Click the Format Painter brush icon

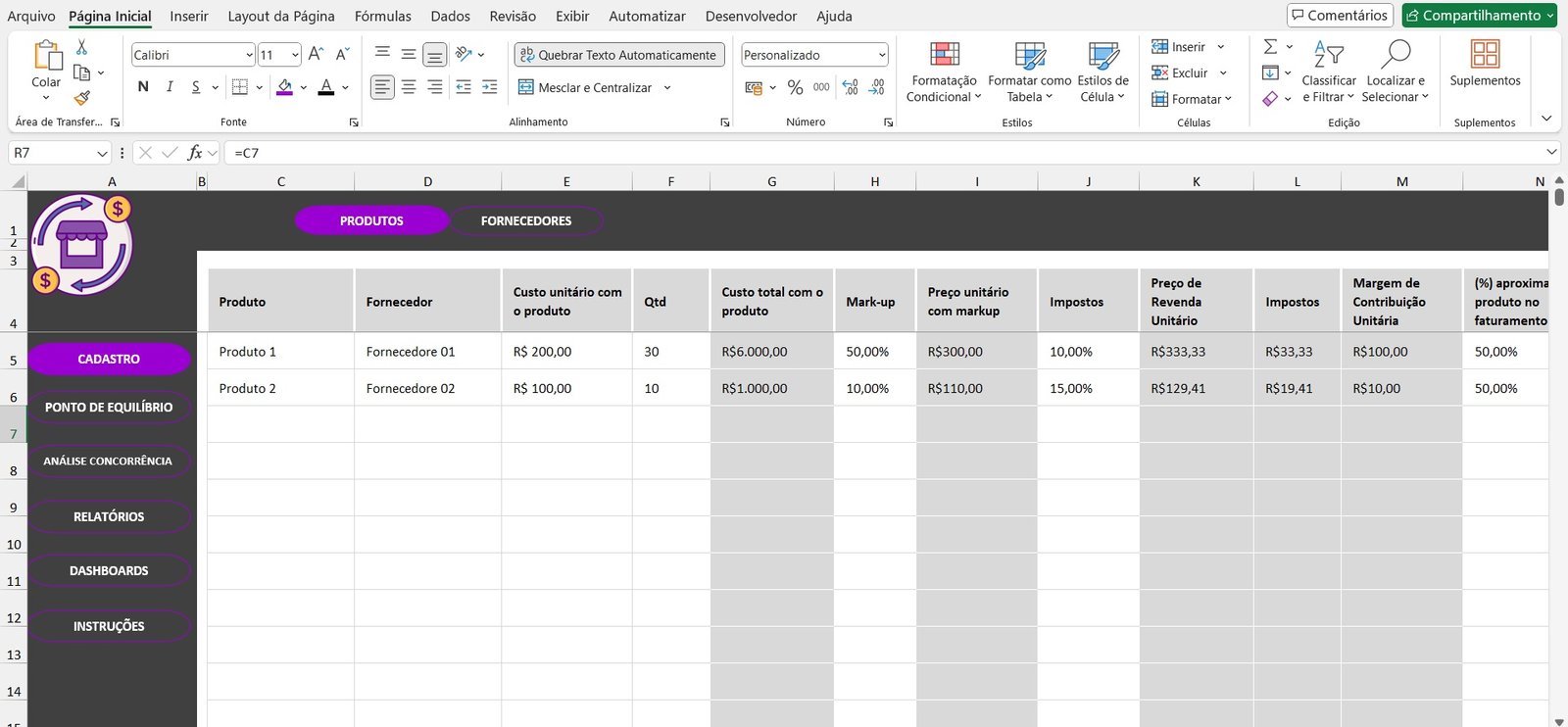[81, 98]
